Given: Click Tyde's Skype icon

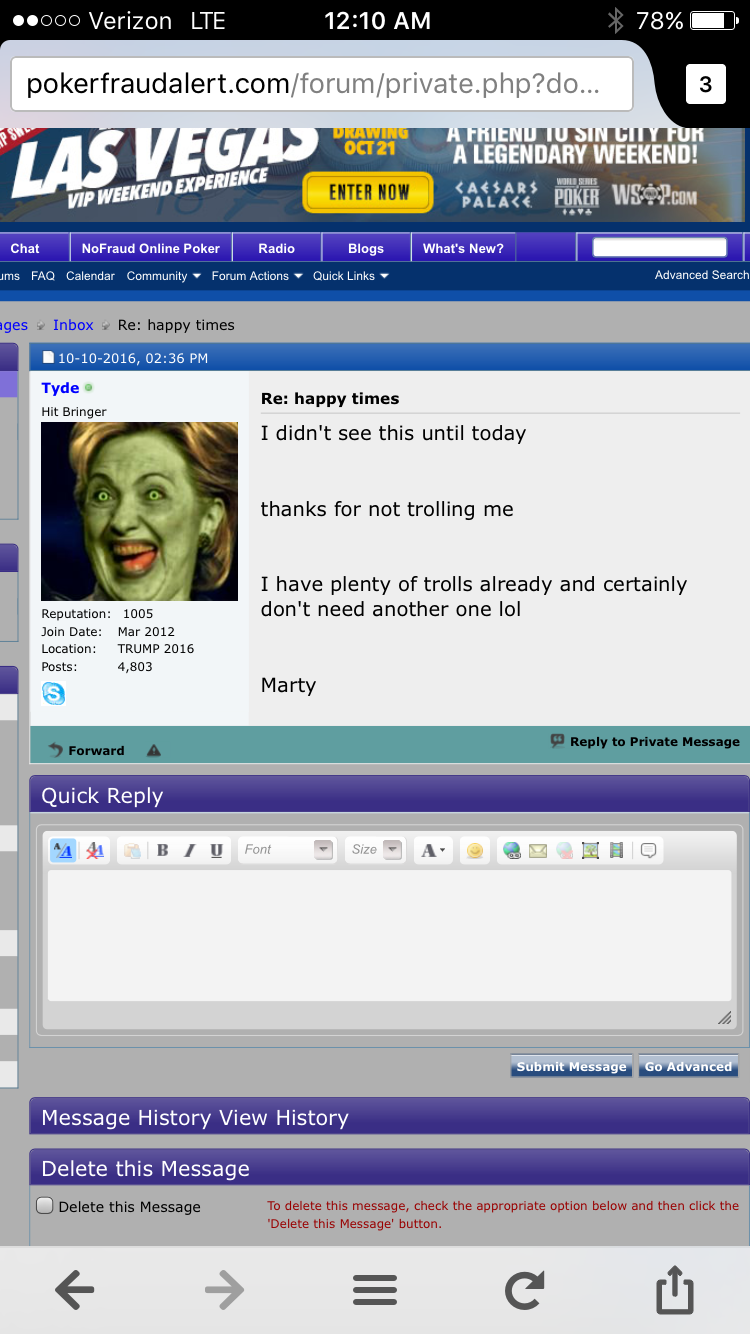Looking at the screenshot, I should click(x=54, y=693).
